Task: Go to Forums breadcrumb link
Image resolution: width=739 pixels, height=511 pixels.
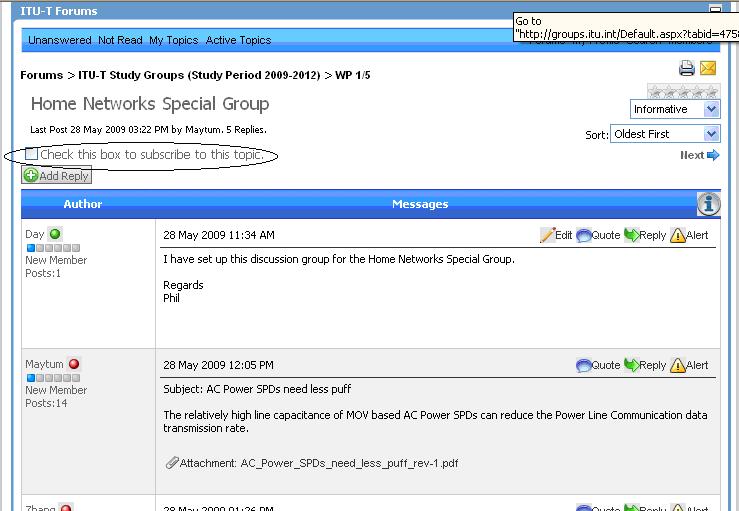Action: 41,75
